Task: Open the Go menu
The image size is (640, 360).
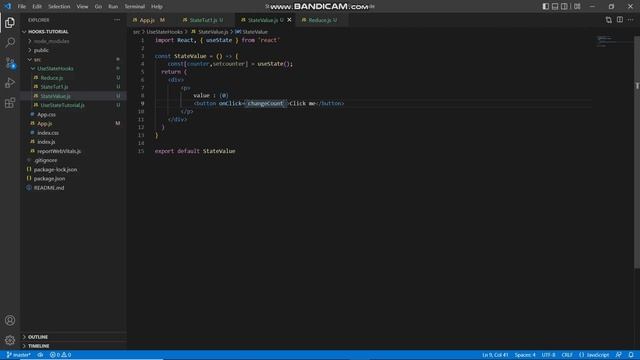Action: point(98,7)
